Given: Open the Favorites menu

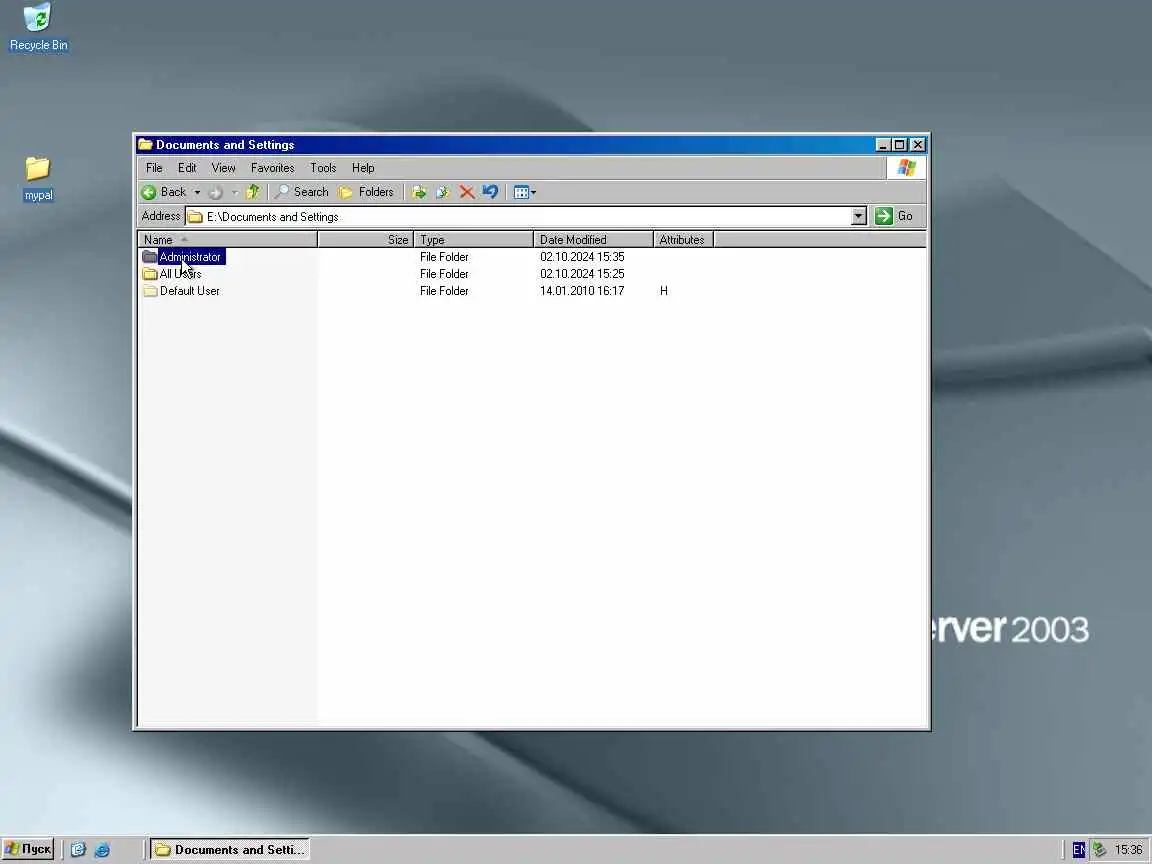Looking at the screenshot, I should tap(273, 168).
